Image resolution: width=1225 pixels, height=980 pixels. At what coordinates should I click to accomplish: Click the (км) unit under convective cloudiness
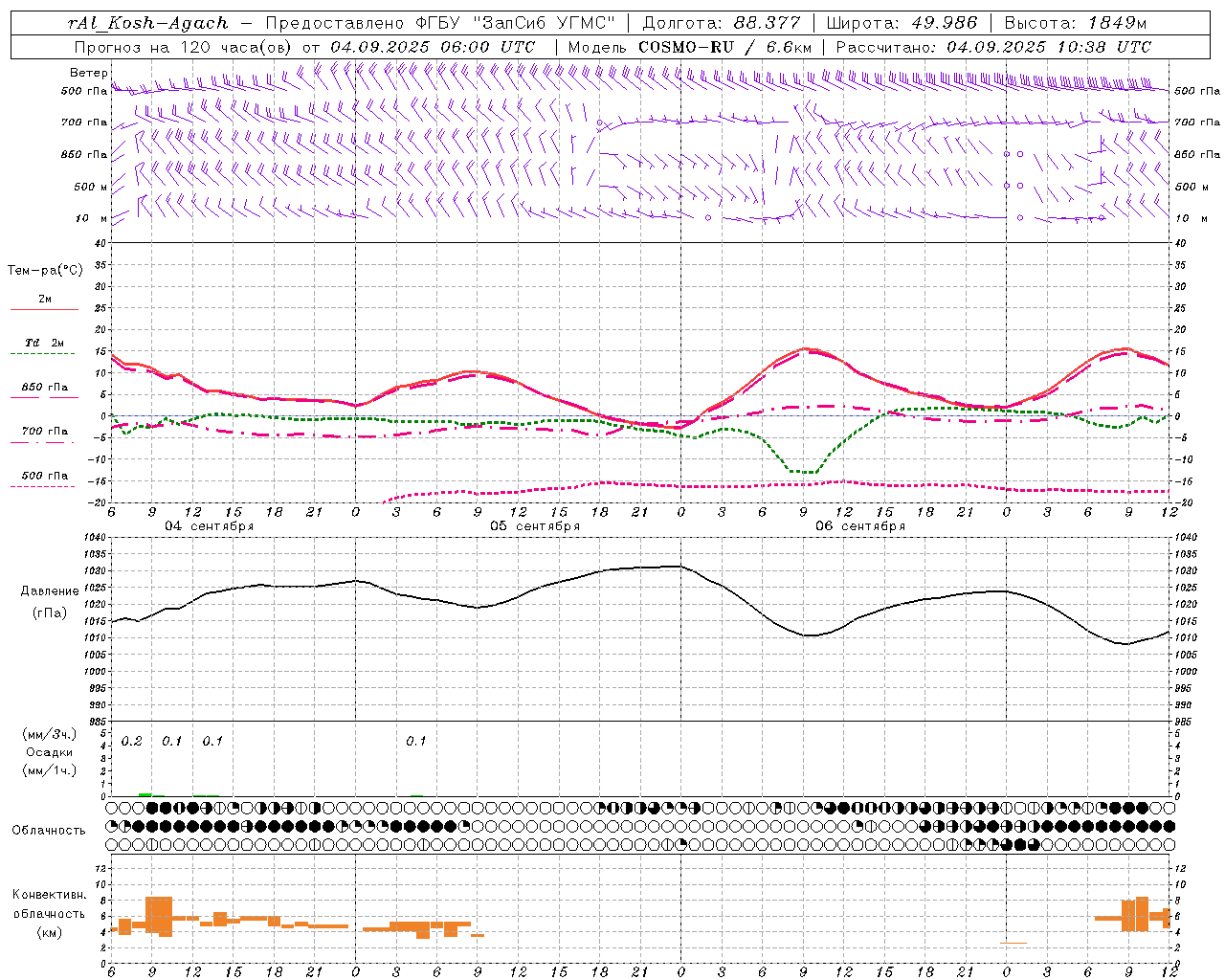[x=49, y=932]
